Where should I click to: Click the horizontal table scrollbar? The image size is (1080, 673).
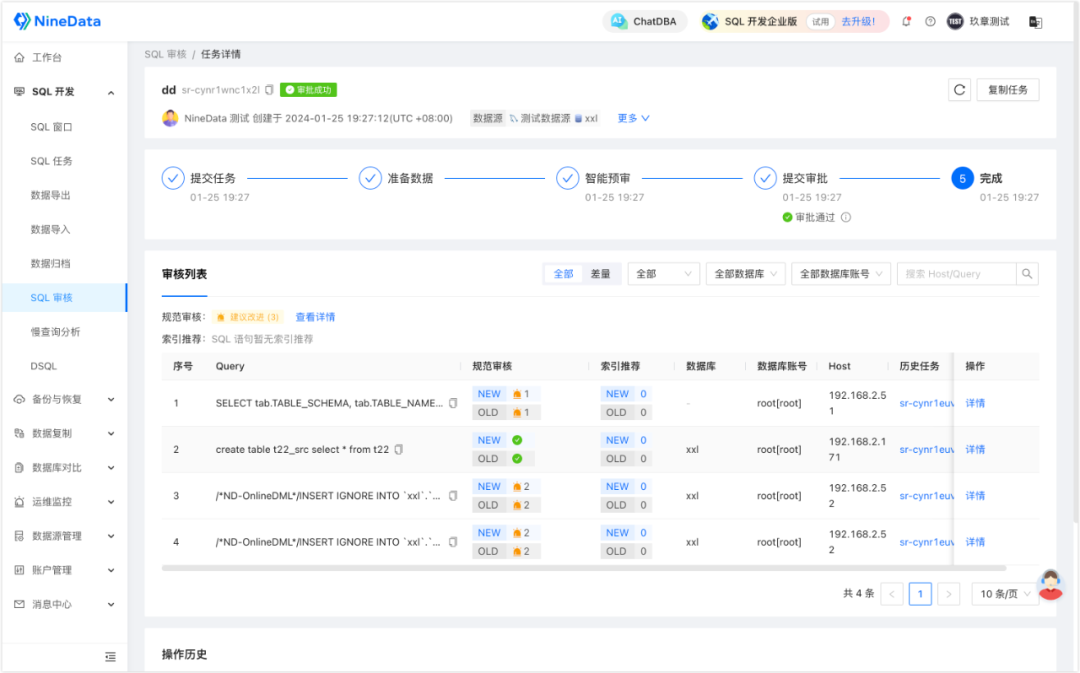pos(584,568)
